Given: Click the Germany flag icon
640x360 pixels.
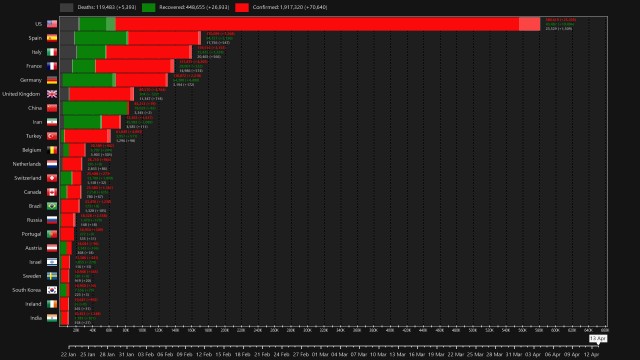Looking at the screenshot, I should pyautogui.click(x=52, y=80).
